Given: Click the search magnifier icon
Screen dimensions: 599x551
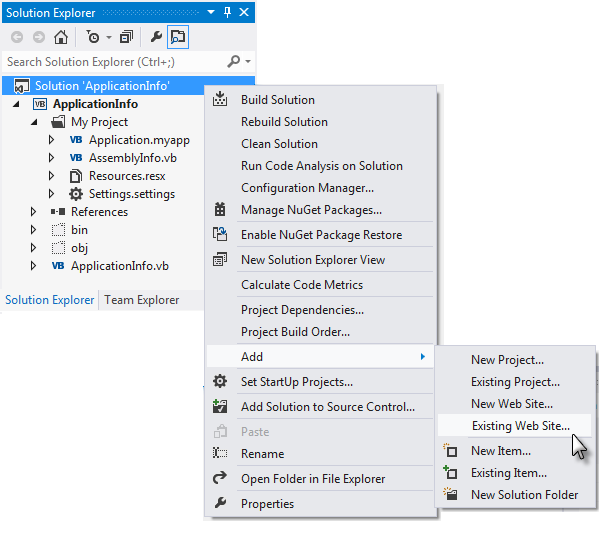Looking at the screenshot, I should tap(233, 61).
